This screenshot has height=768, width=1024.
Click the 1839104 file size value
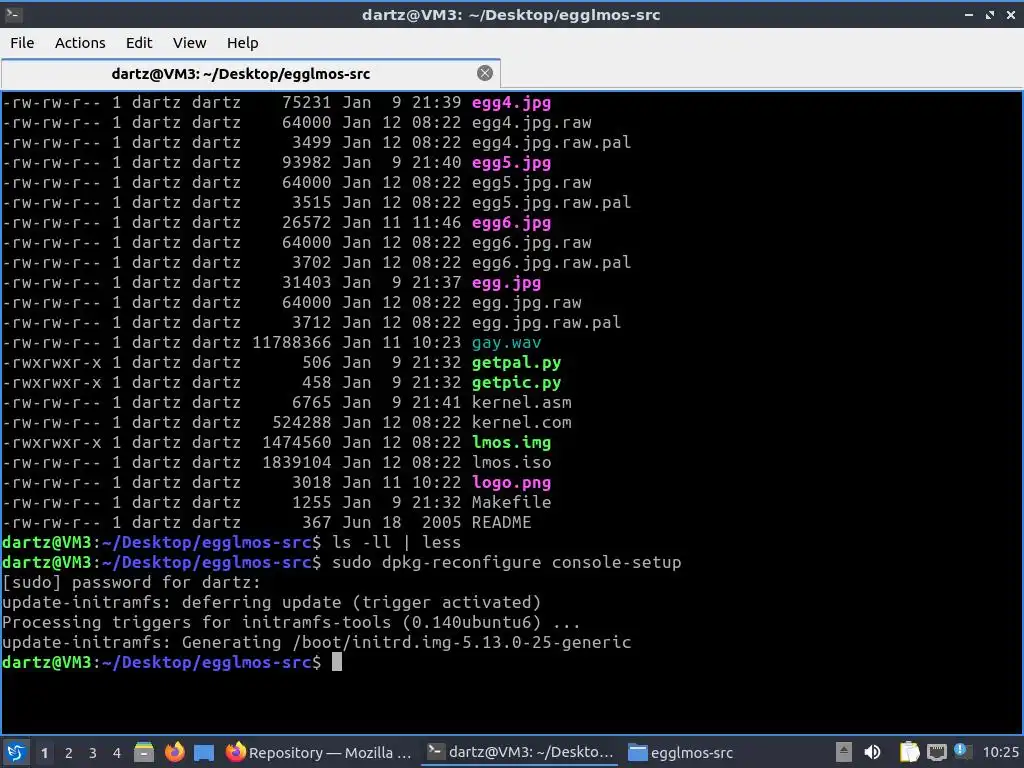click(x=296, y=462)
